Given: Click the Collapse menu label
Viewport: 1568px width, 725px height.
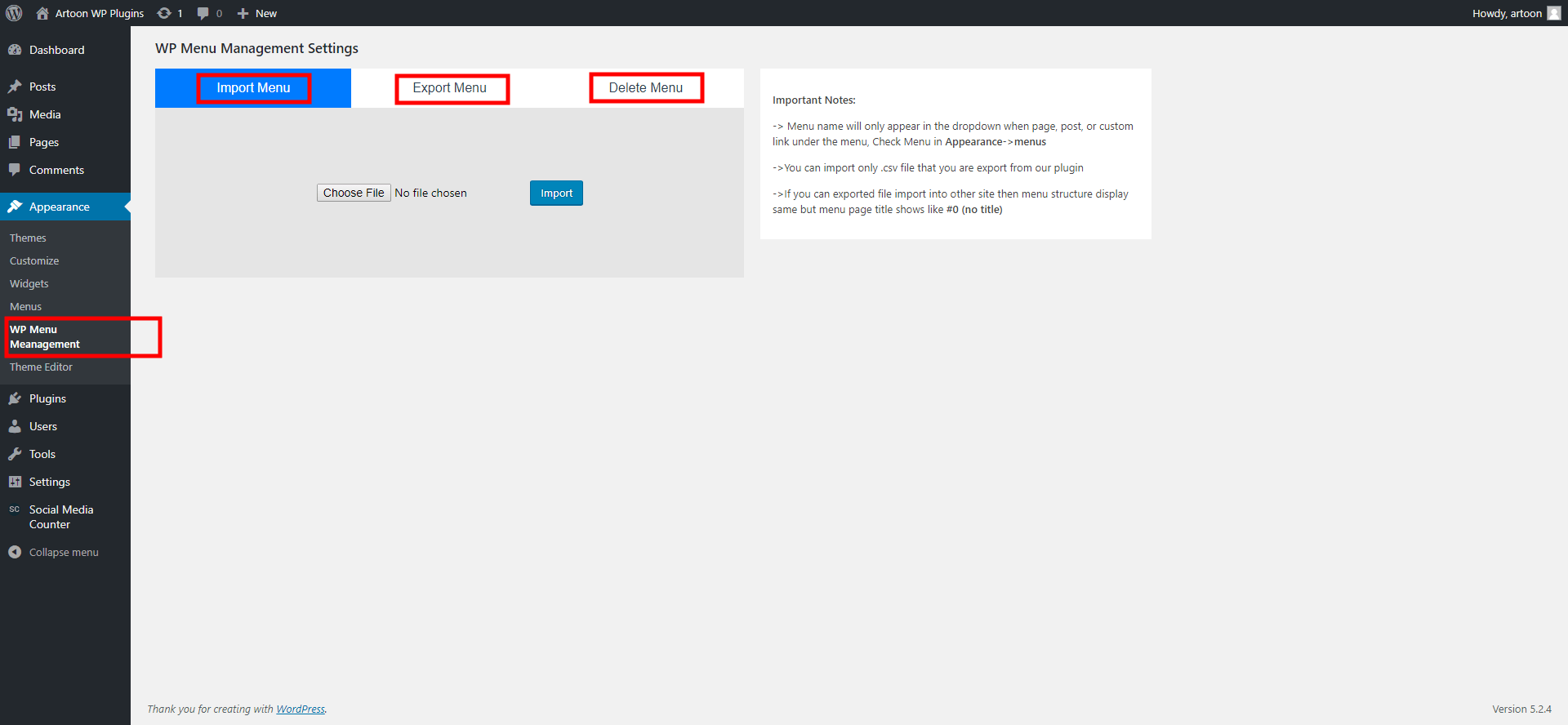Looking at the screenshot, I should pos(64,552).
